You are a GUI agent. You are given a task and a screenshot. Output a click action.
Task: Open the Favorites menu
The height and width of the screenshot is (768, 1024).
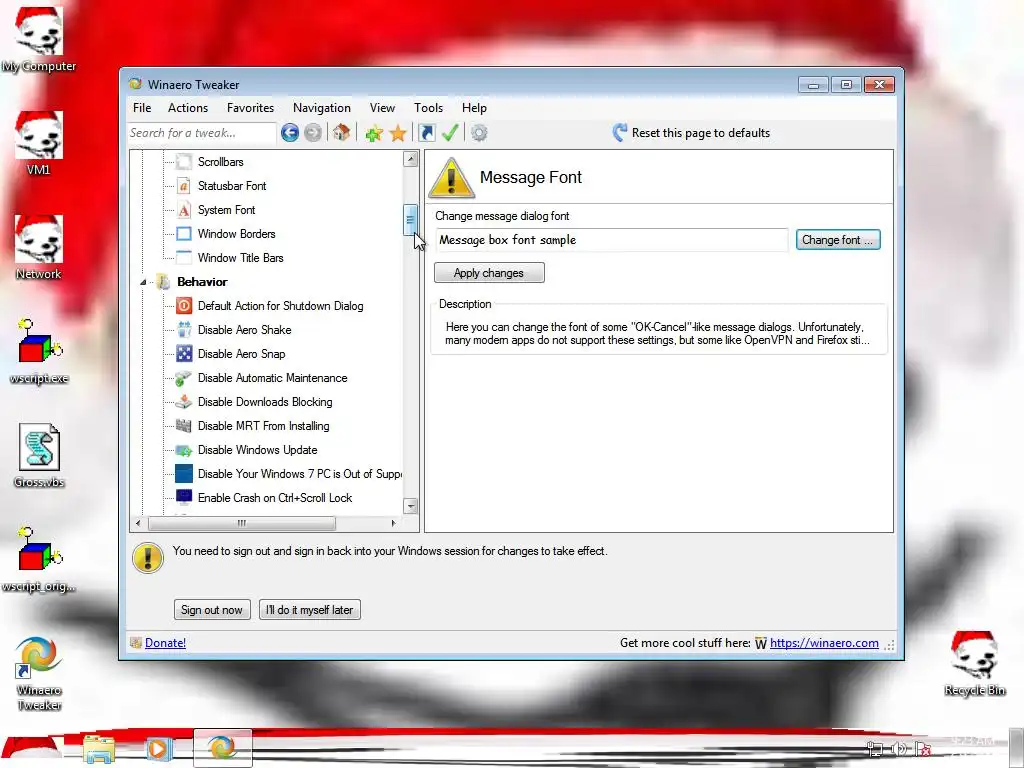[250, 108]
